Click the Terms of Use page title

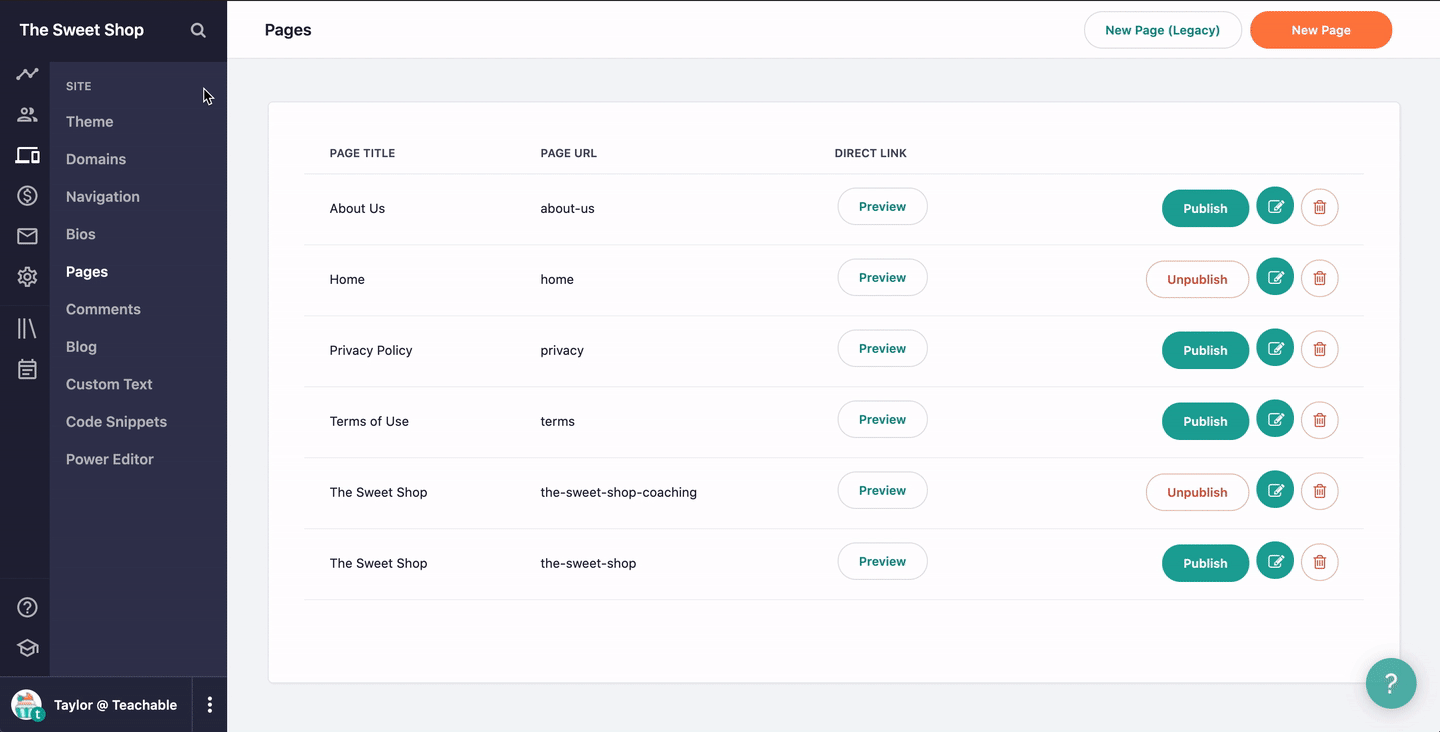369,421
